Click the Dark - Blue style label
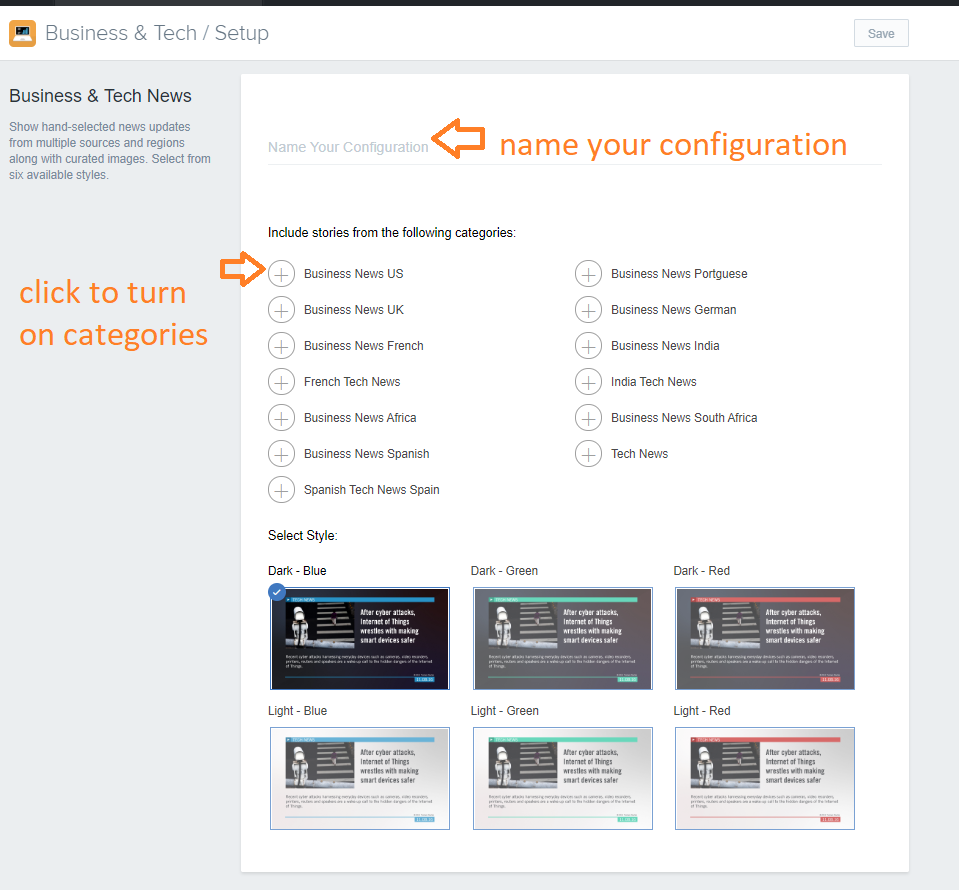Screen dimensions: 959x890 [x=297, y=571]
